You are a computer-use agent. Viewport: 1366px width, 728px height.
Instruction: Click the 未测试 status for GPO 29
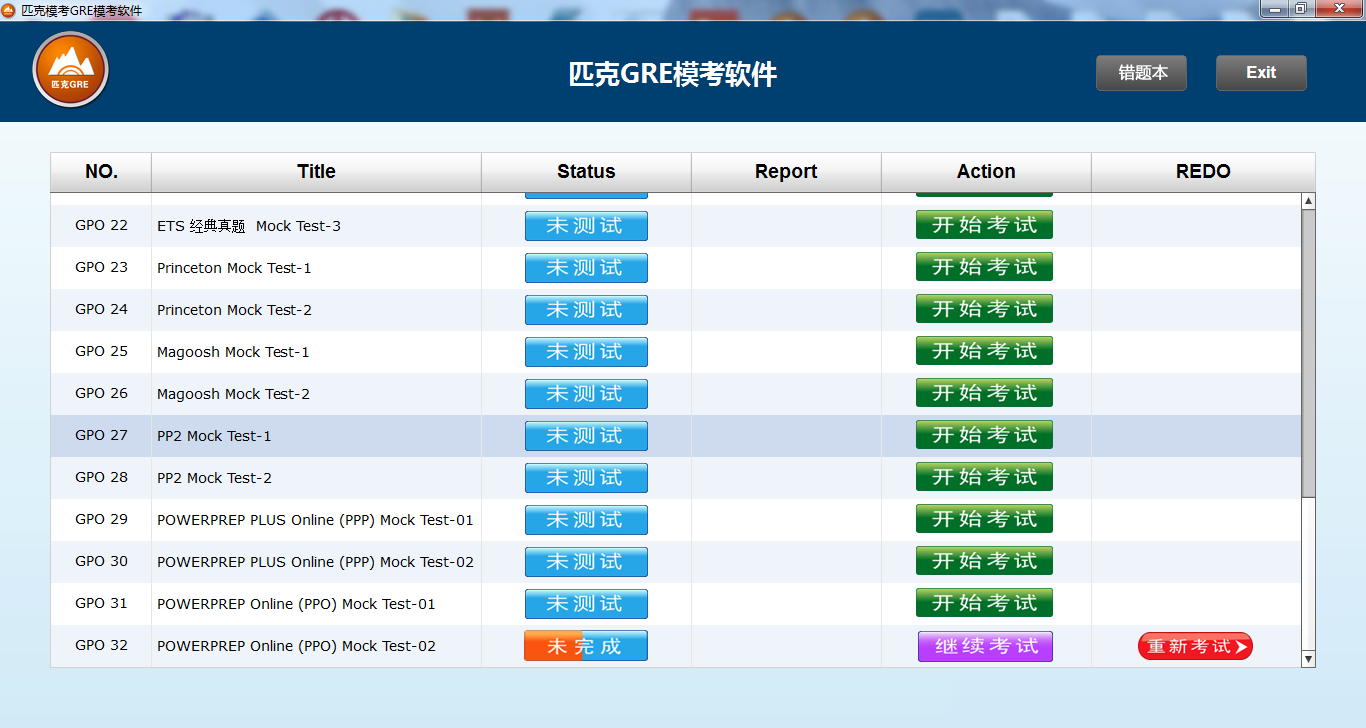click(x=586, y=520)
